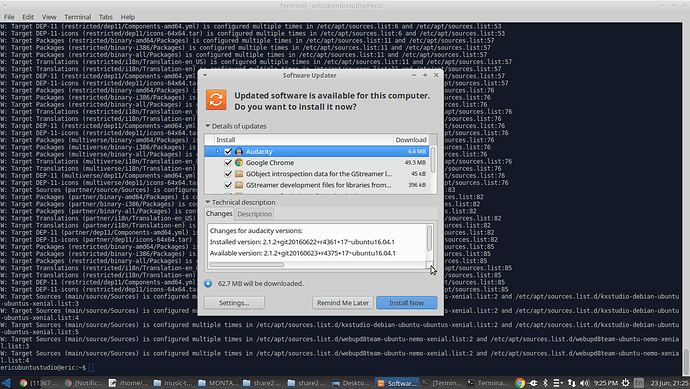
Task: Switch to the Chrome '[Notific' taskbar window
Action: coord(83,383)
